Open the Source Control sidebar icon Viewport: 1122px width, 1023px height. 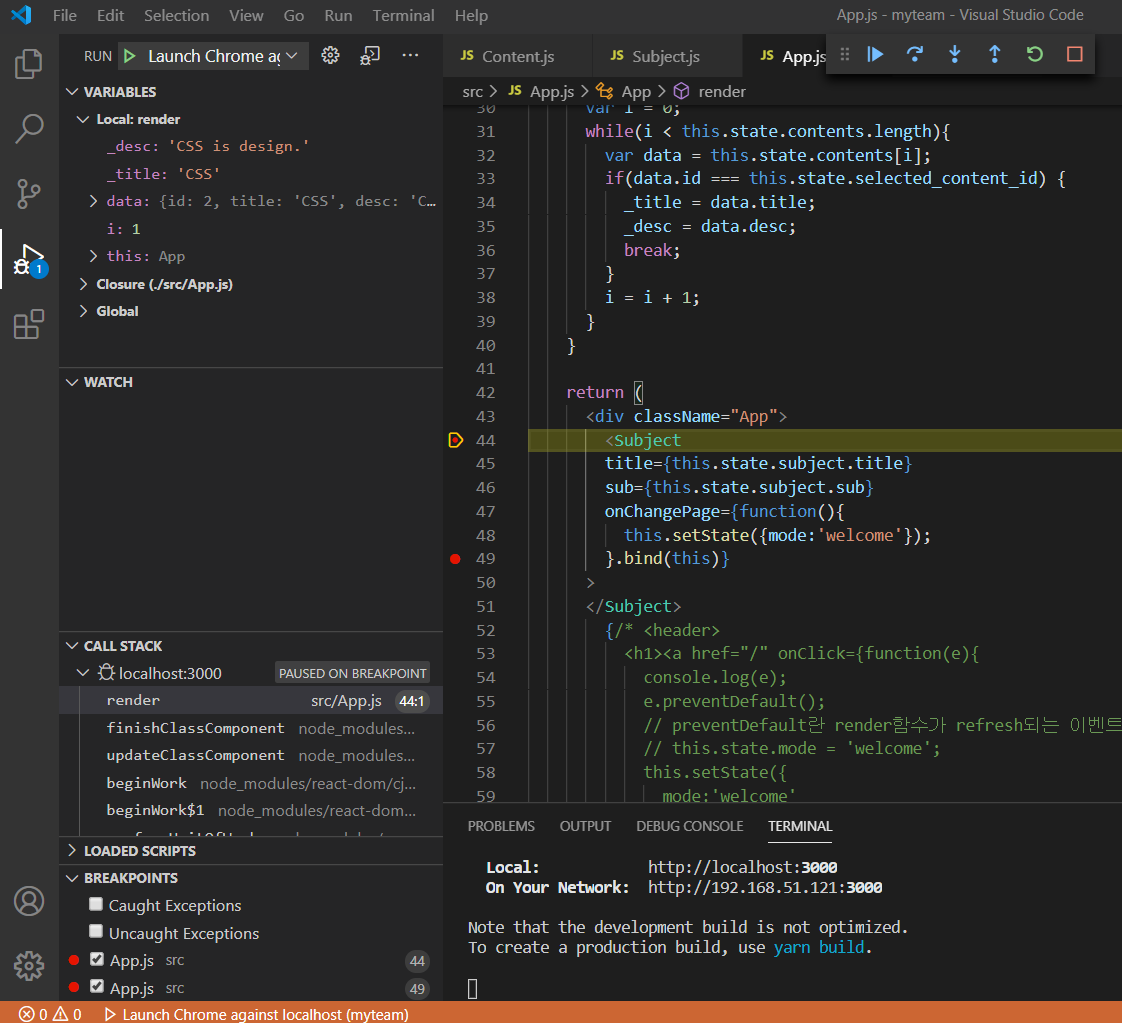pos(29,190)
